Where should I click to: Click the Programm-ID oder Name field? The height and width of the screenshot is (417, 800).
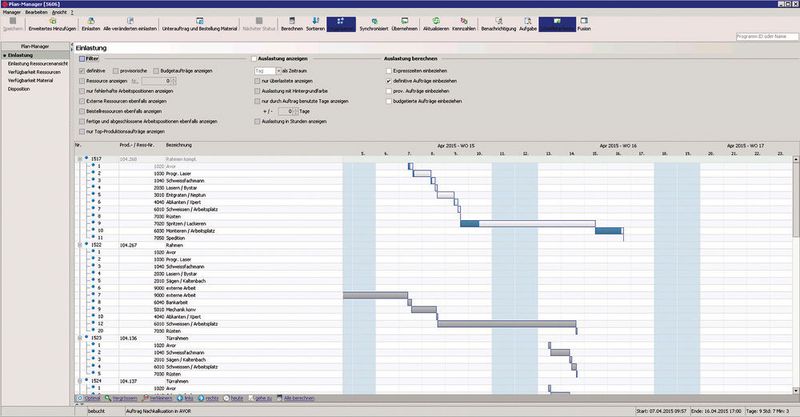point(766,37)
